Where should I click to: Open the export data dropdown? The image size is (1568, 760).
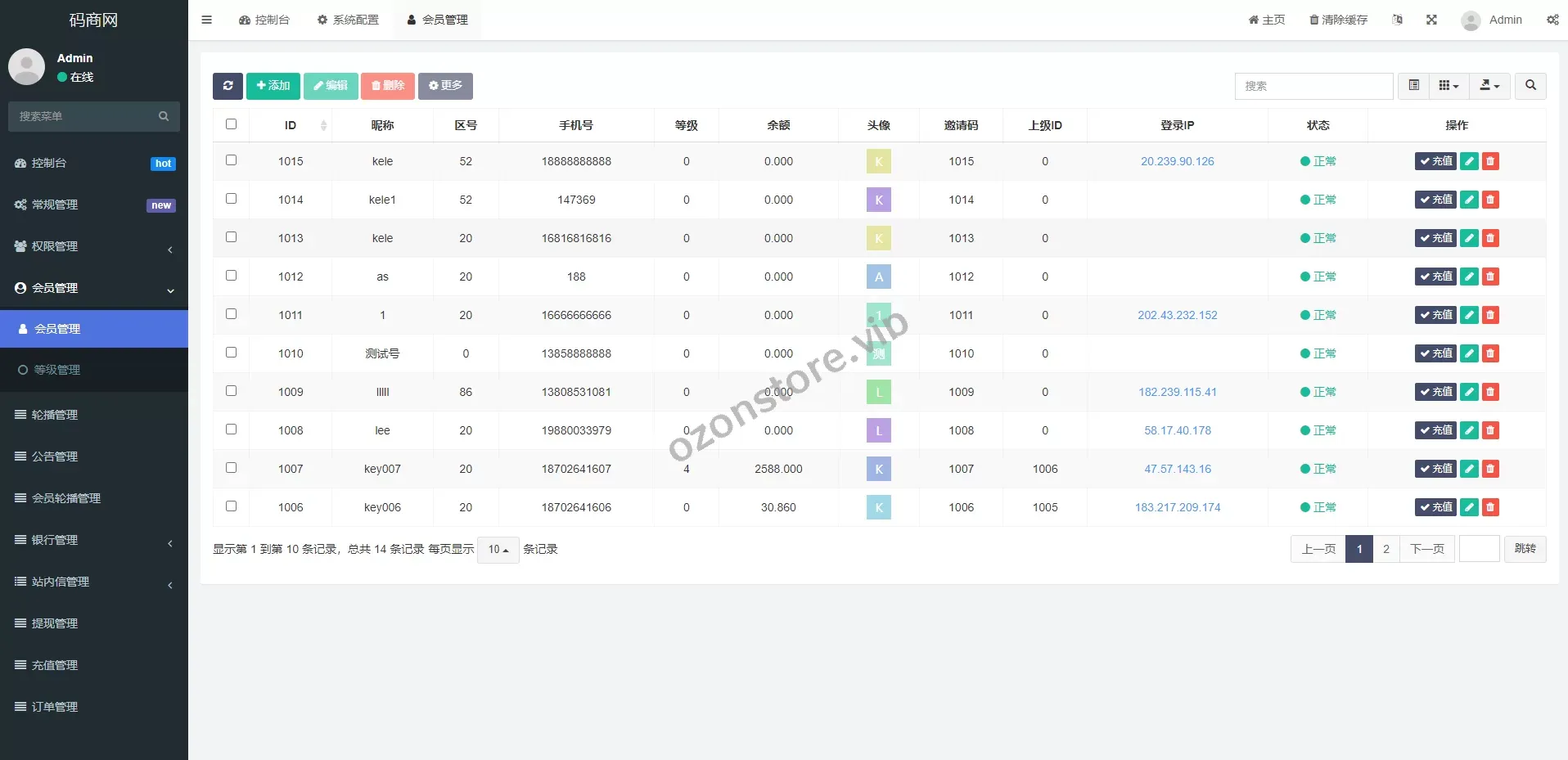point(1489,86)
